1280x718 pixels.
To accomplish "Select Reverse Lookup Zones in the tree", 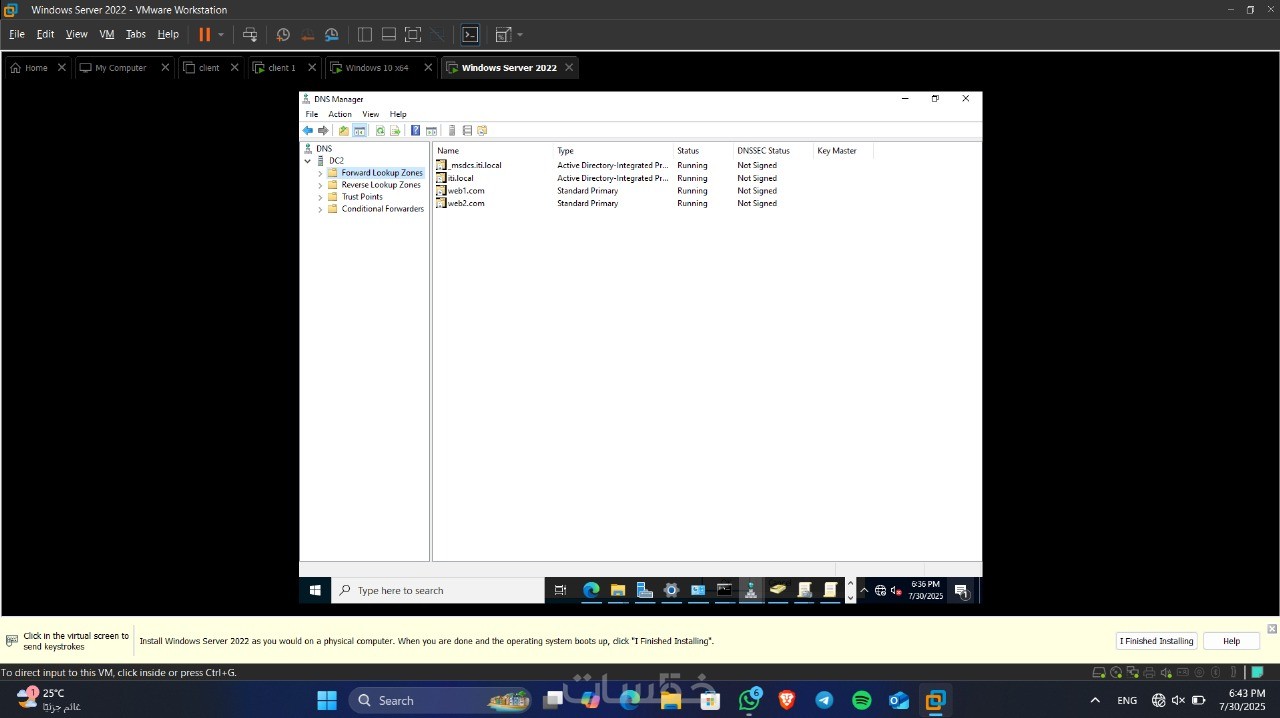I will 381,185.
